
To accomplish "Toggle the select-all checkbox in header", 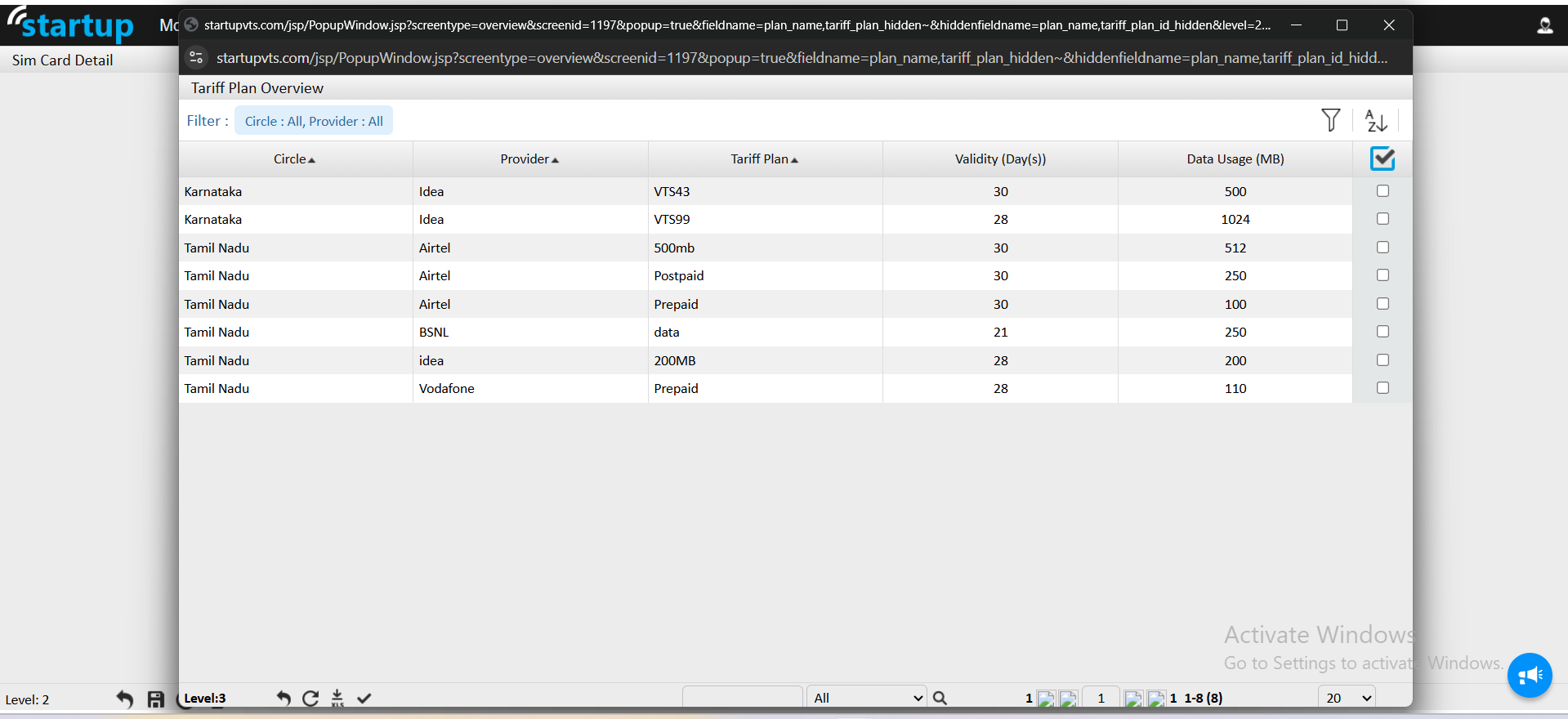I will 1382,159.
